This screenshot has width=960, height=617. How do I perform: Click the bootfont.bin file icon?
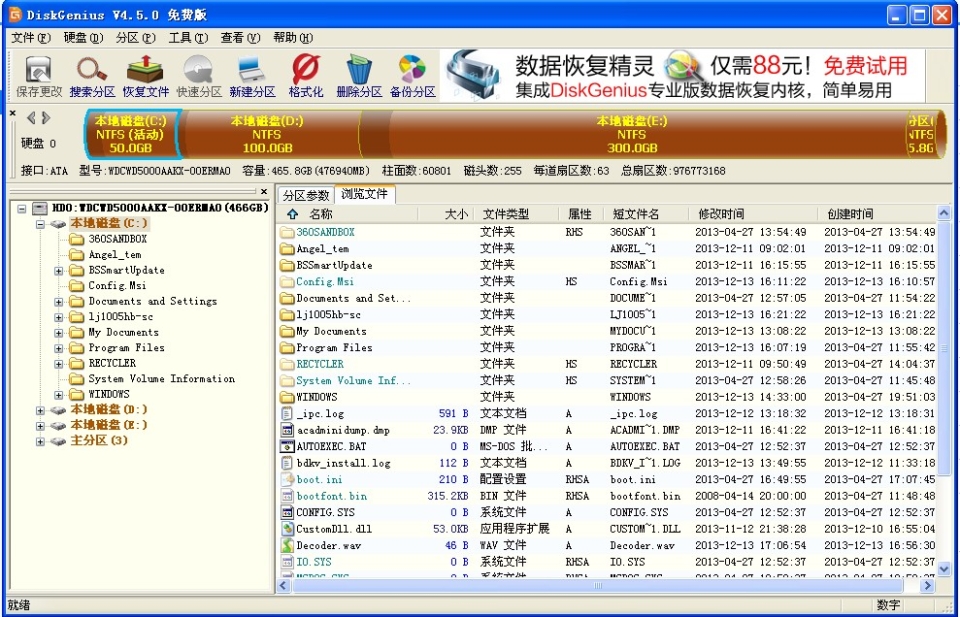(x=287, y=496)
